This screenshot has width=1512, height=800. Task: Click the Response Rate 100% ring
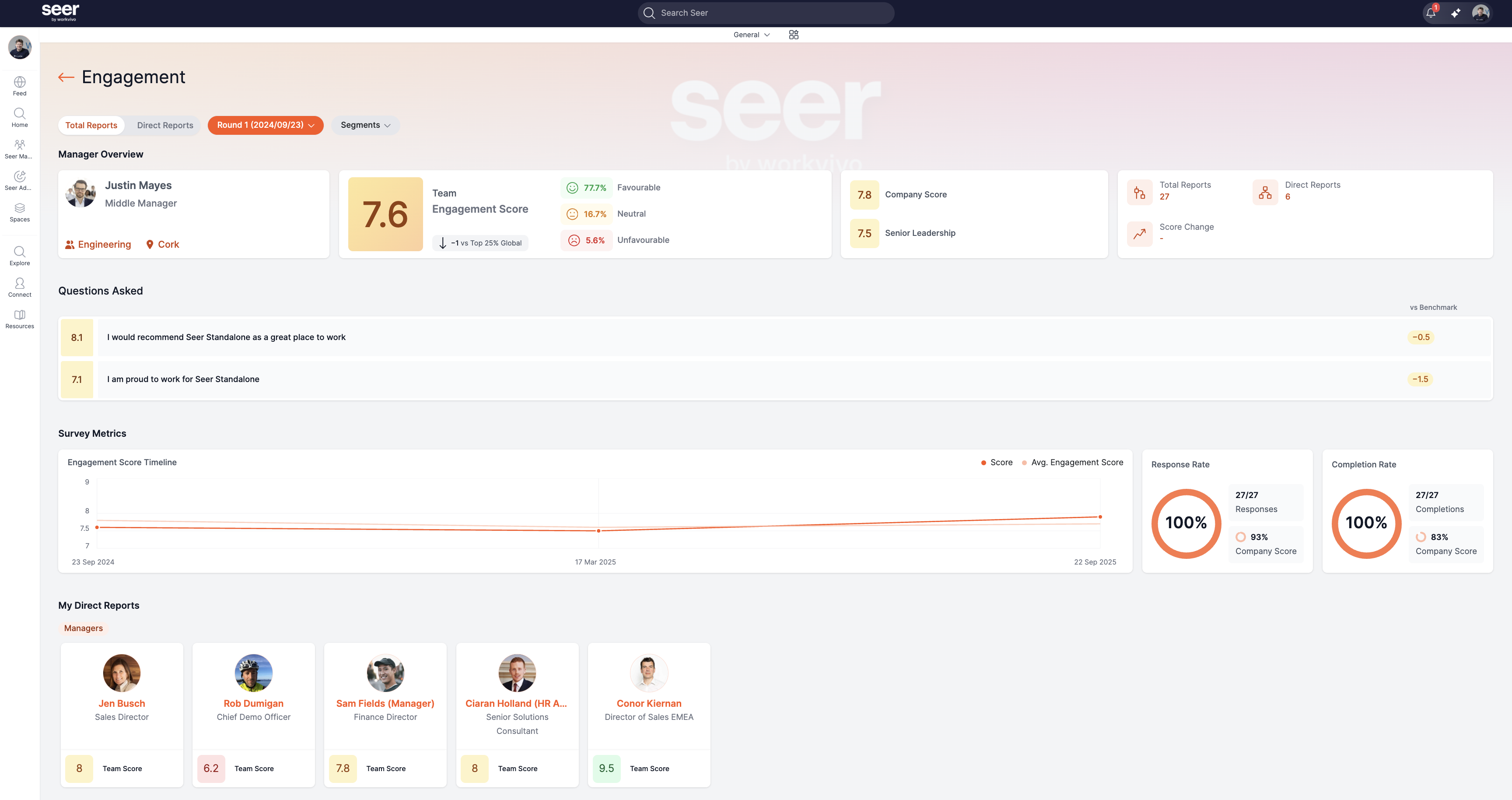coord(1186,523)
